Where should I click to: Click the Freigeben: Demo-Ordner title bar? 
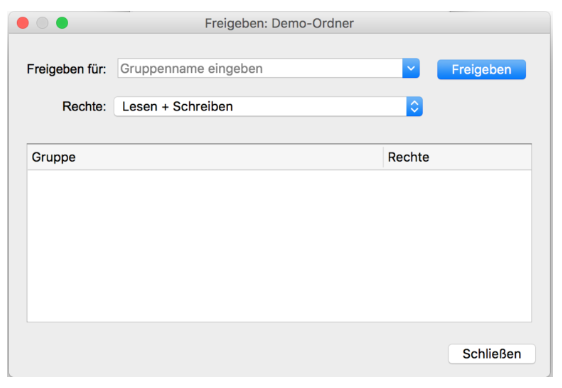[279, 23]
